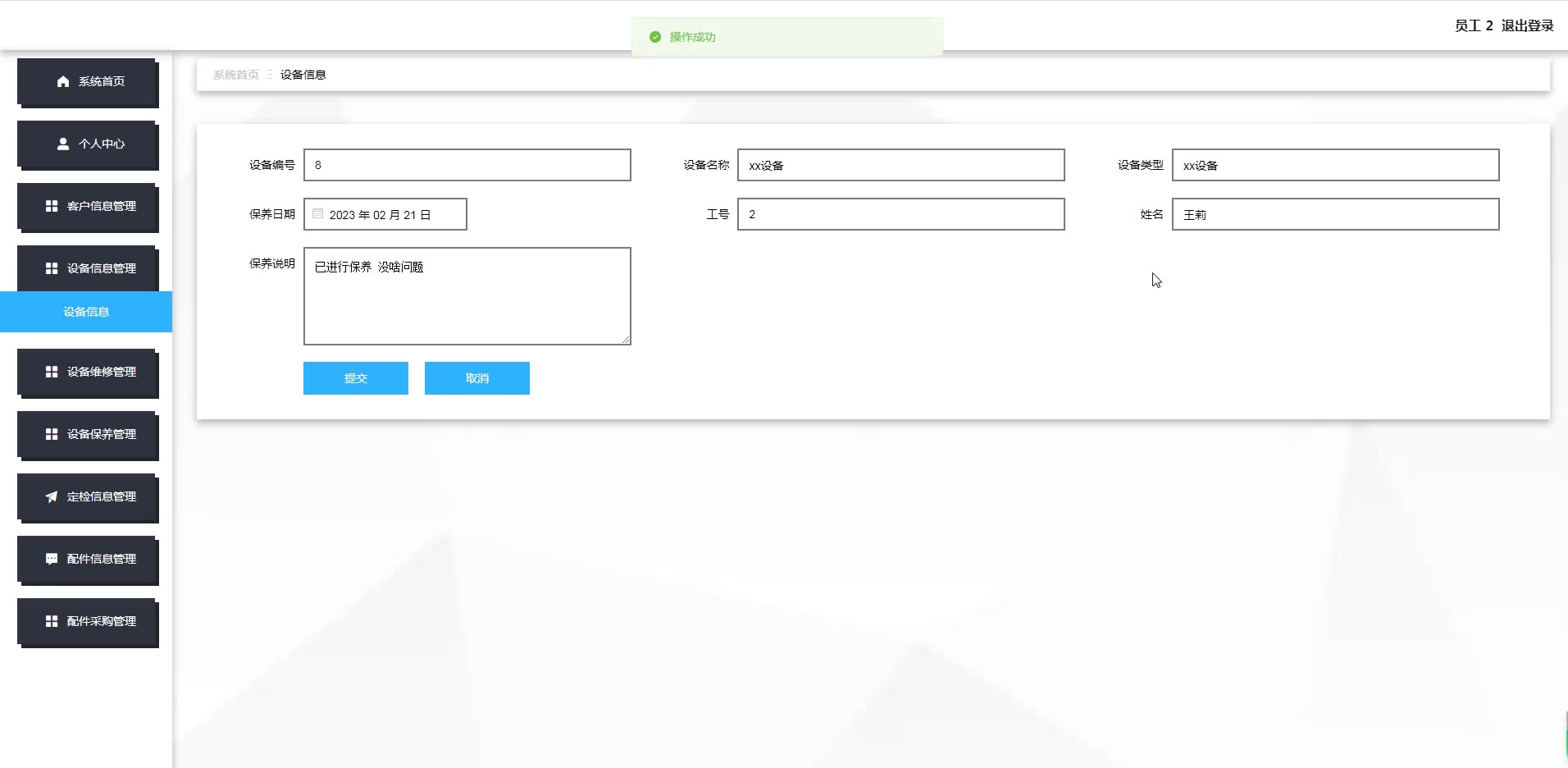
Task: Click the green success check icon
Action: [x=655, y=37]
